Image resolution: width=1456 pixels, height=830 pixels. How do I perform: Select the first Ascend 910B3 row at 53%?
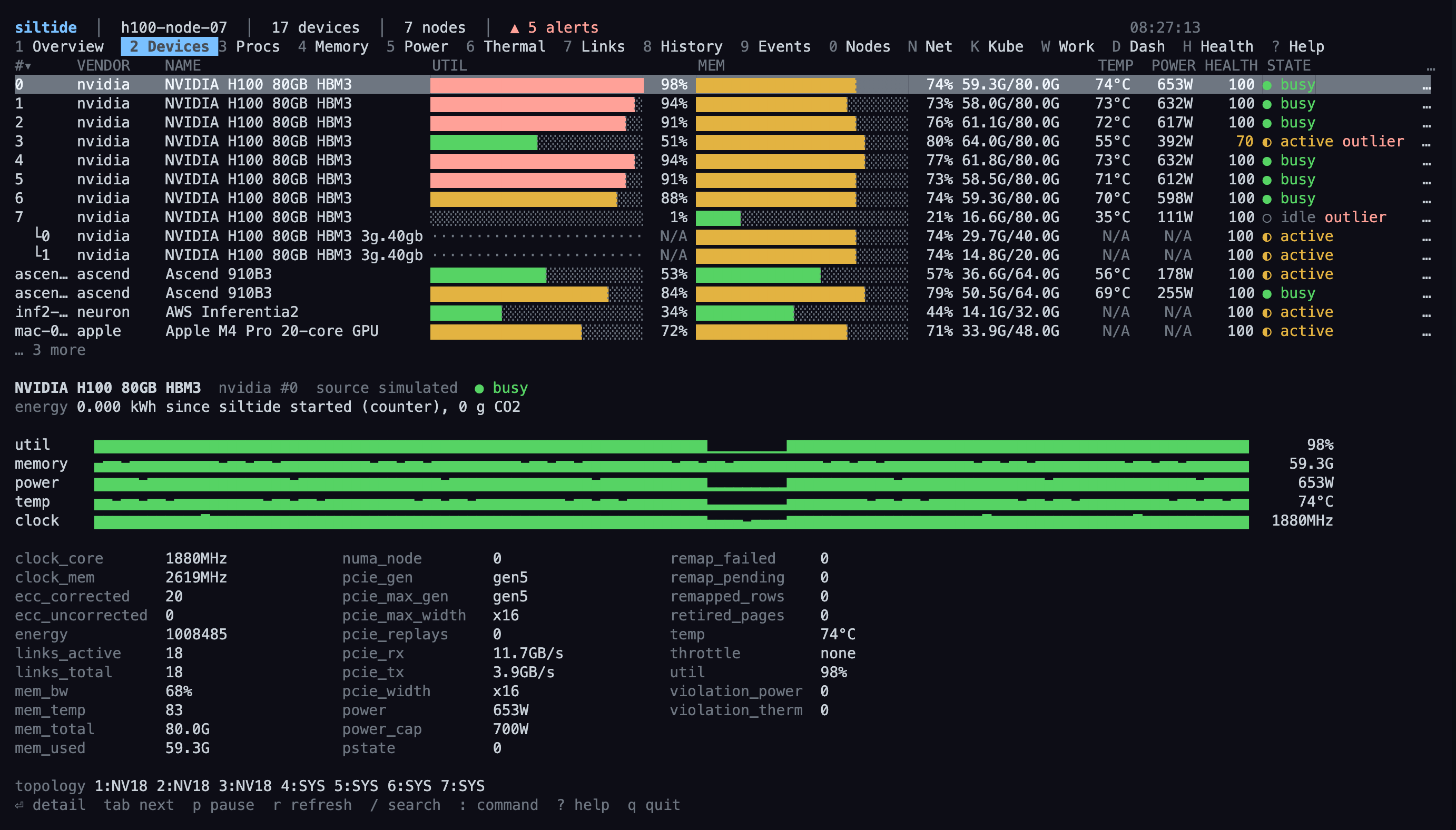[x=723, y=274]
